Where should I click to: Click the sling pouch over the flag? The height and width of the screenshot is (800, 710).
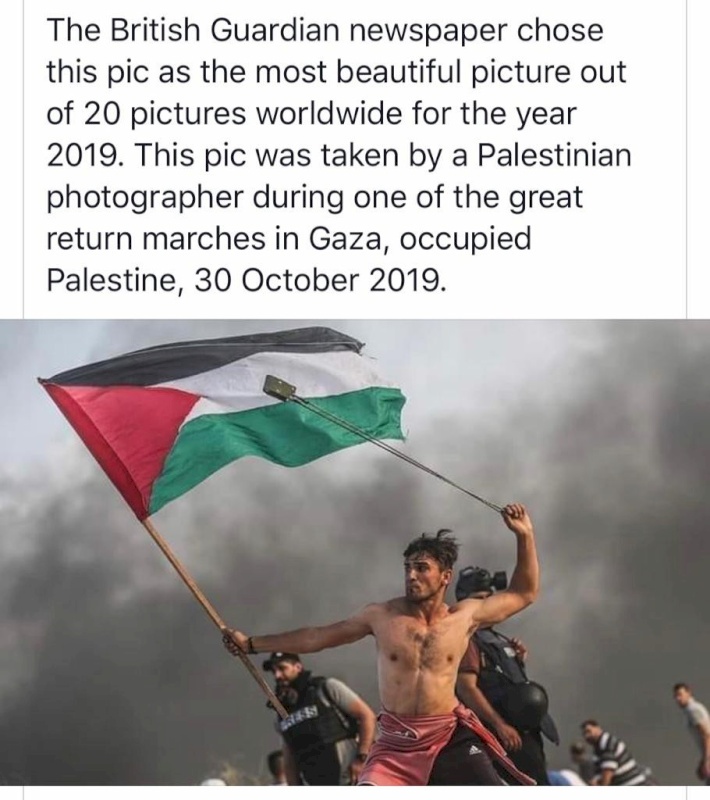pyautogui.click(x=280, y=386)
